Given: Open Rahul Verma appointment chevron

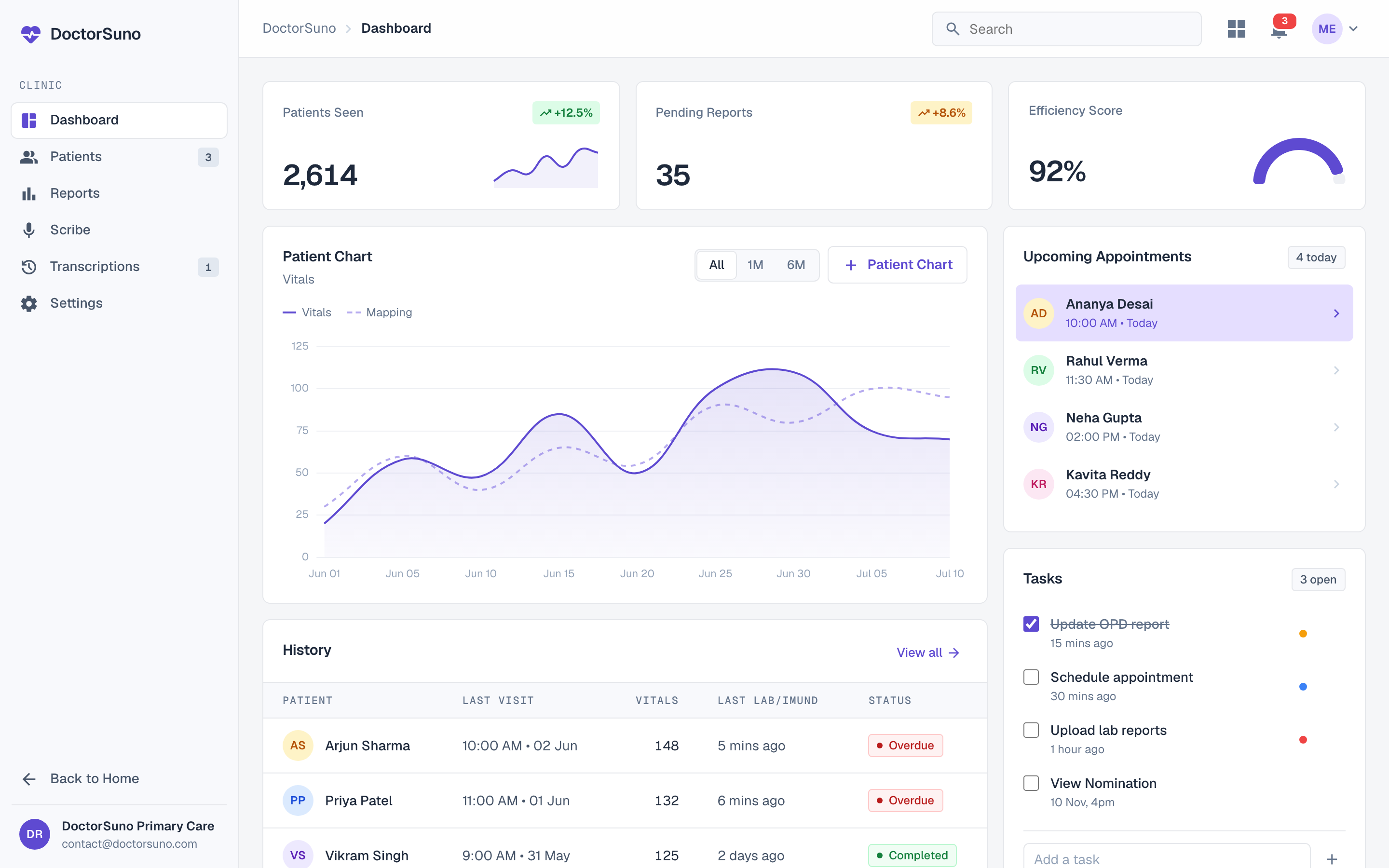Looking at the screenshot, I should click(x=1336, y=370).
